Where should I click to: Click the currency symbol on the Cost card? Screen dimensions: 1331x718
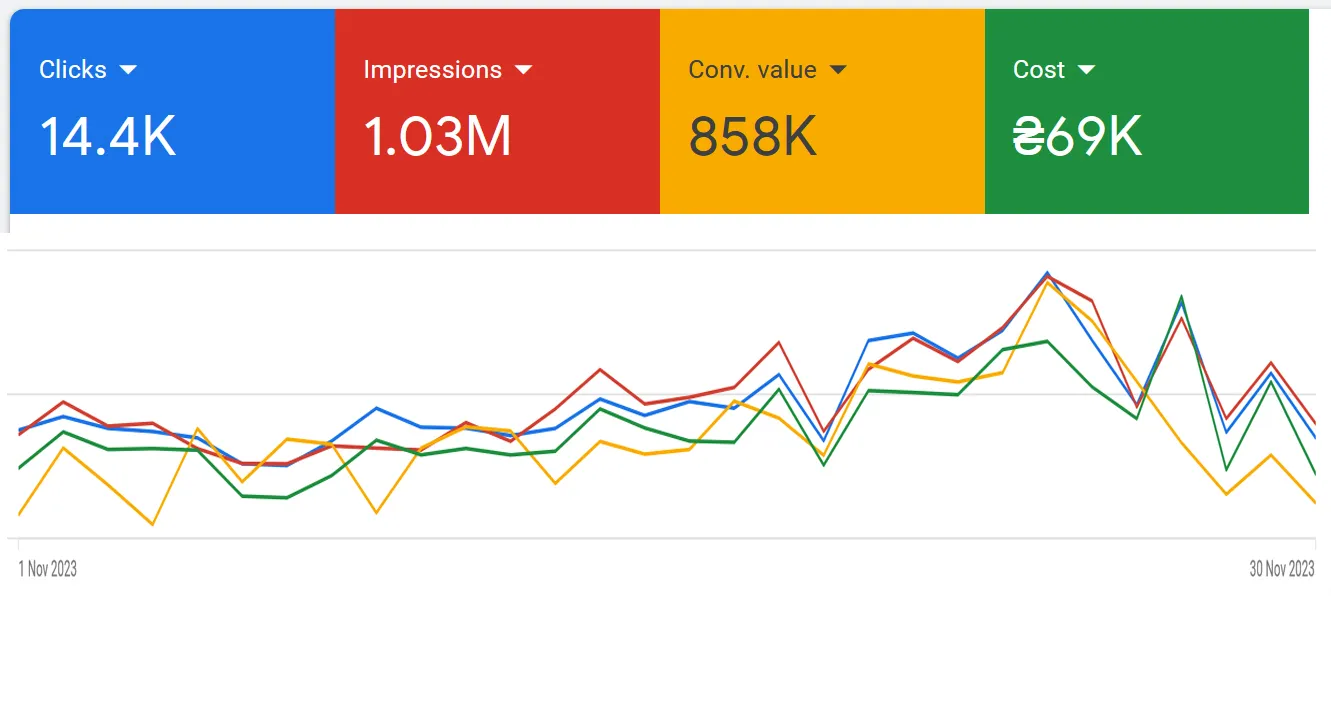click(x=1028, y=137)
